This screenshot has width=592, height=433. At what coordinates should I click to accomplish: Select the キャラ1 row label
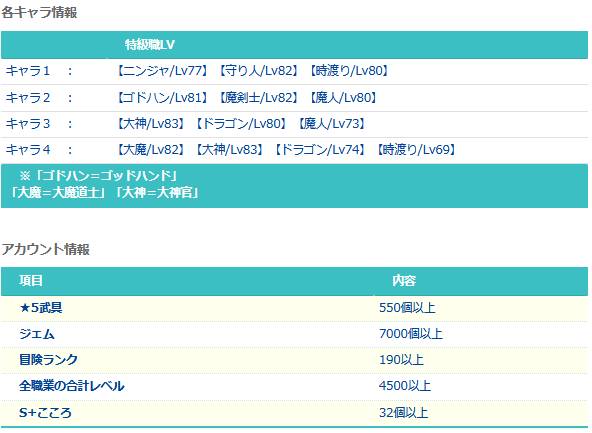[x=28, y=71]
